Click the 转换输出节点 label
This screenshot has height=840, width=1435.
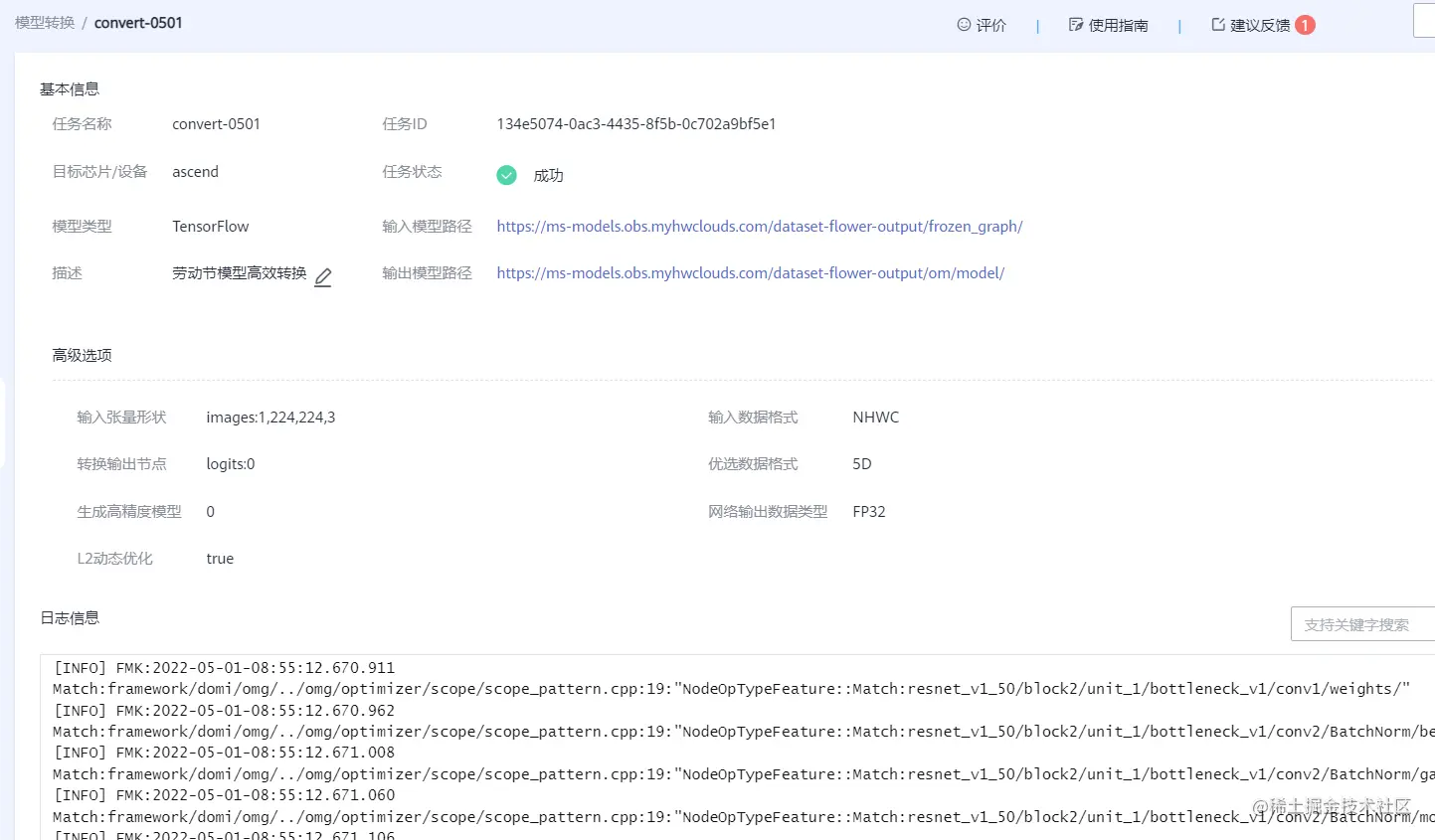pos(121,464)
